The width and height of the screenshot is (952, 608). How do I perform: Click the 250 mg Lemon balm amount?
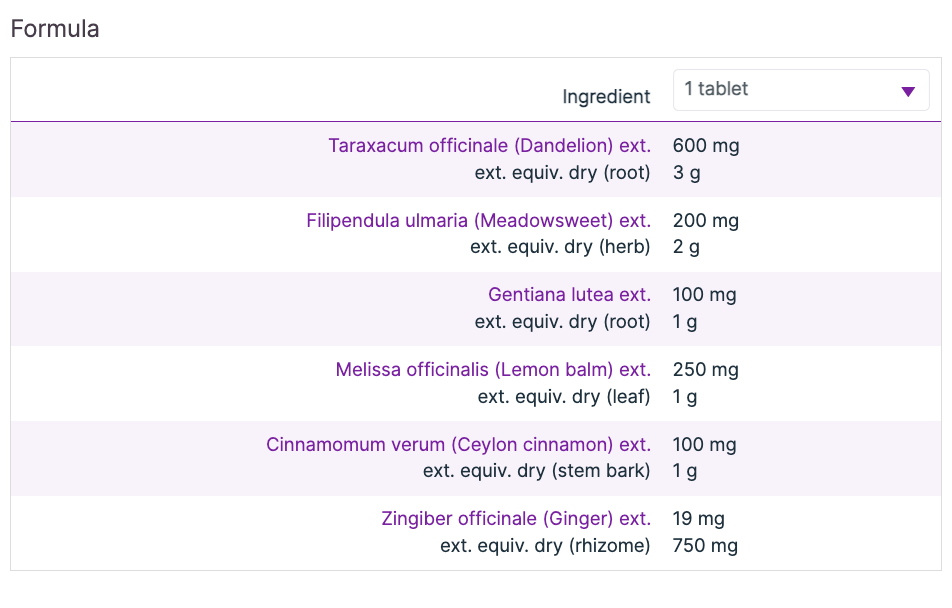[x=706, y=370]
